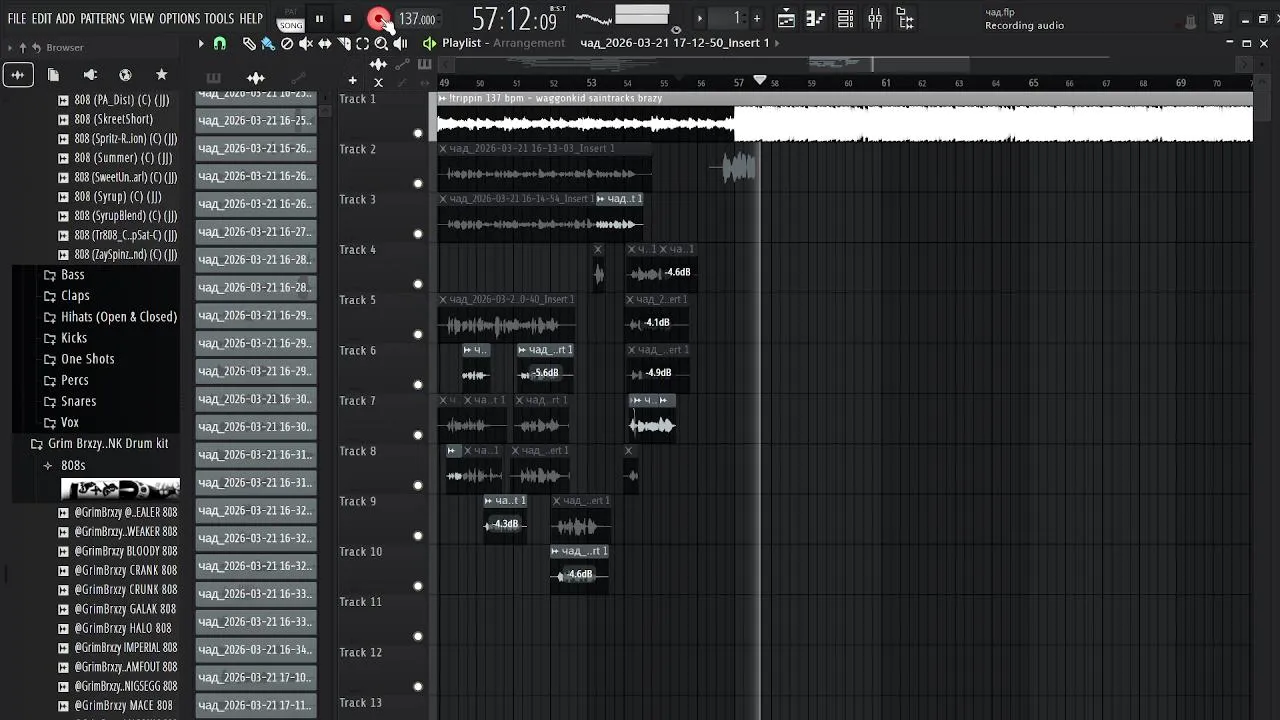The height and width of the screenshot is (720, 1280).
Task: Open the Playlist view from top toolbar
Action: point(786,18)
